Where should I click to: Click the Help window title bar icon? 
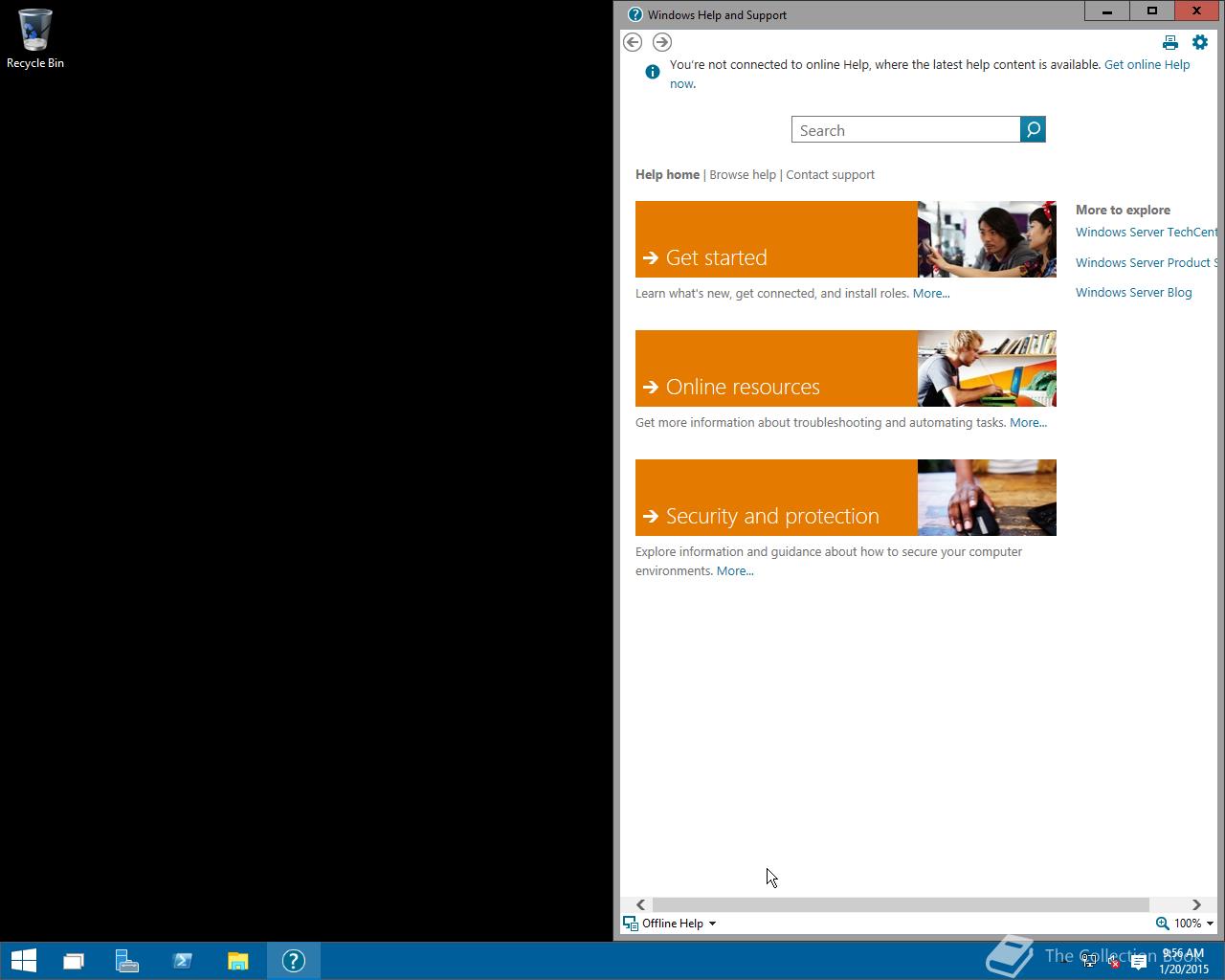click(635, 14)
